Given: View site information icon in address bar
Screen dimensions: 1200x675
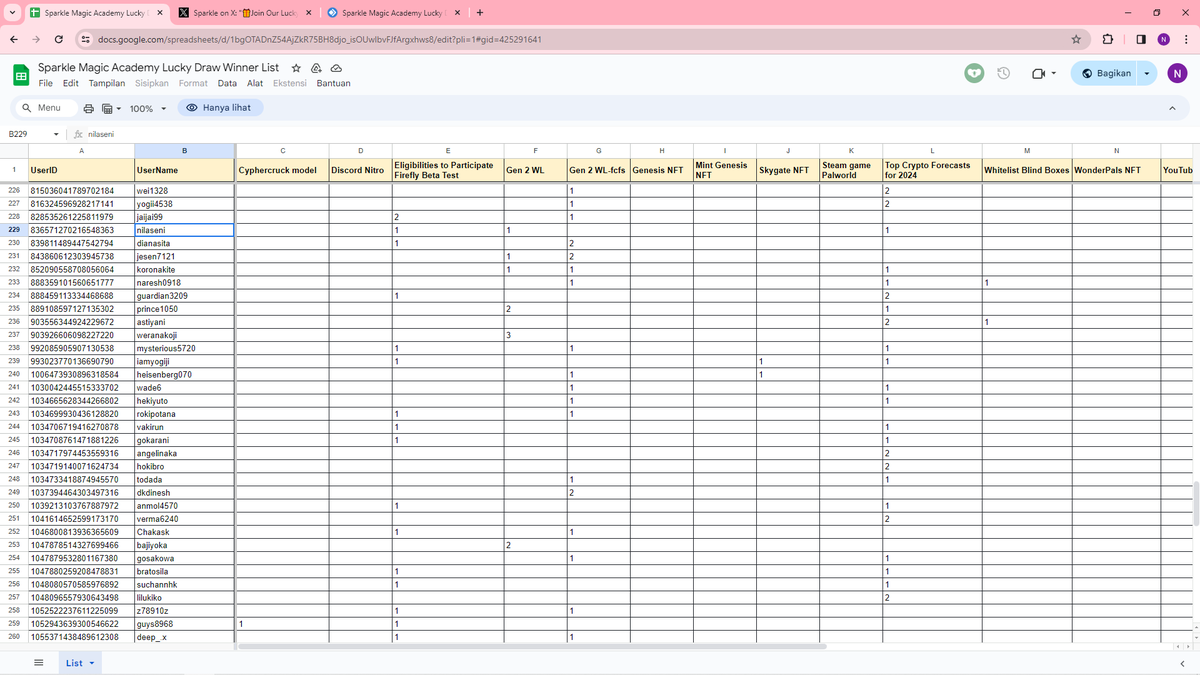Looking at the screenshot, I should click(x=87, y=39).
